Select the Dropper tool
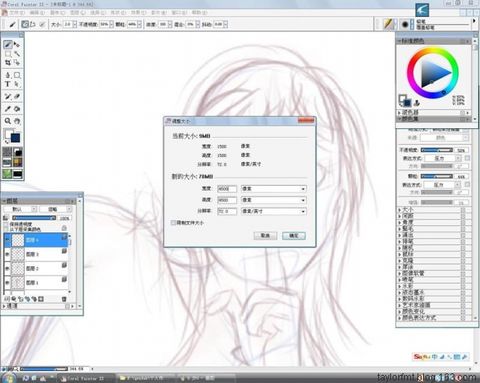Viewport: 480px width, 383px height. click(8, 109)
